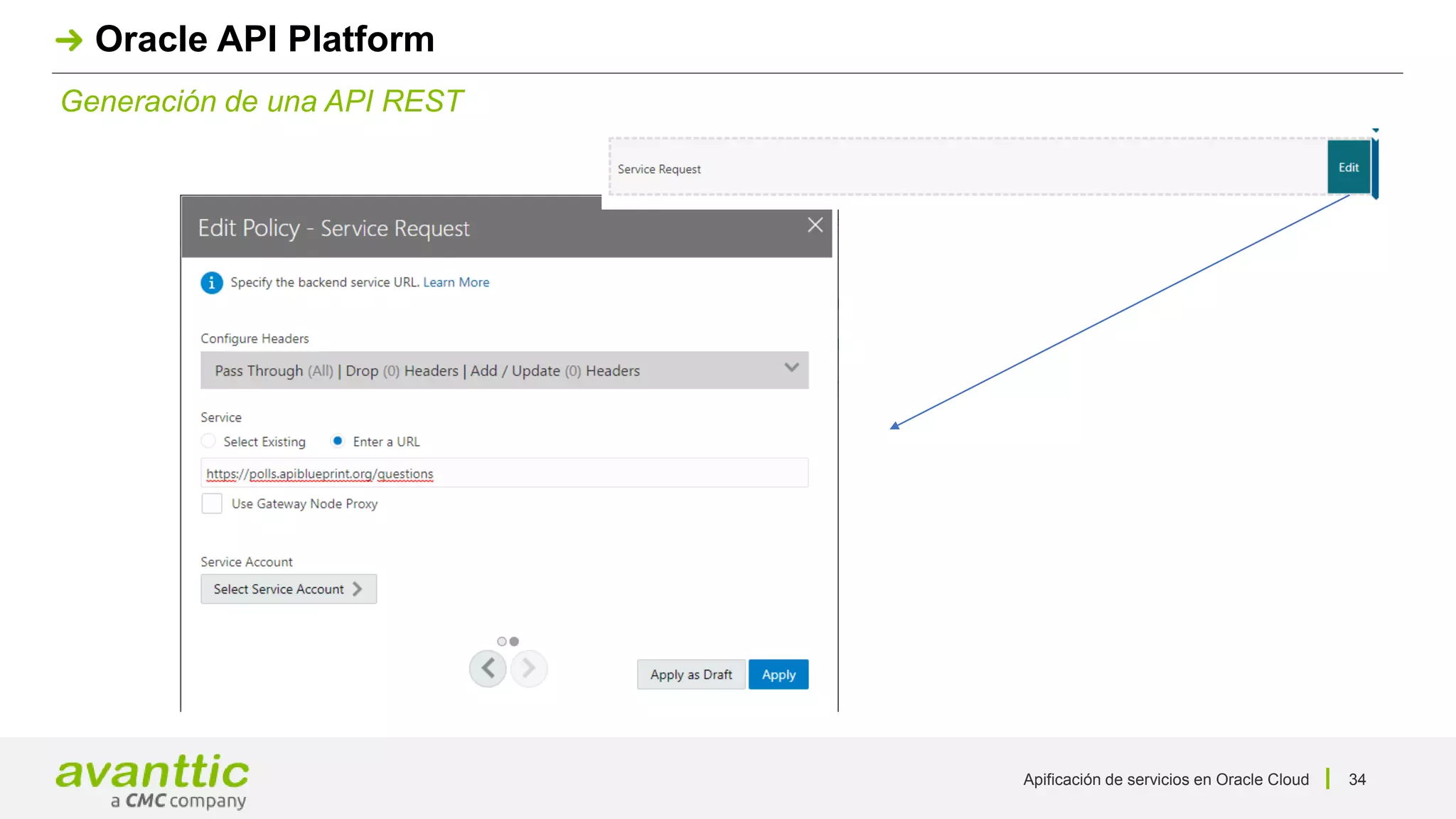
Task: Select the first page indicator dot
Action: 502,641
